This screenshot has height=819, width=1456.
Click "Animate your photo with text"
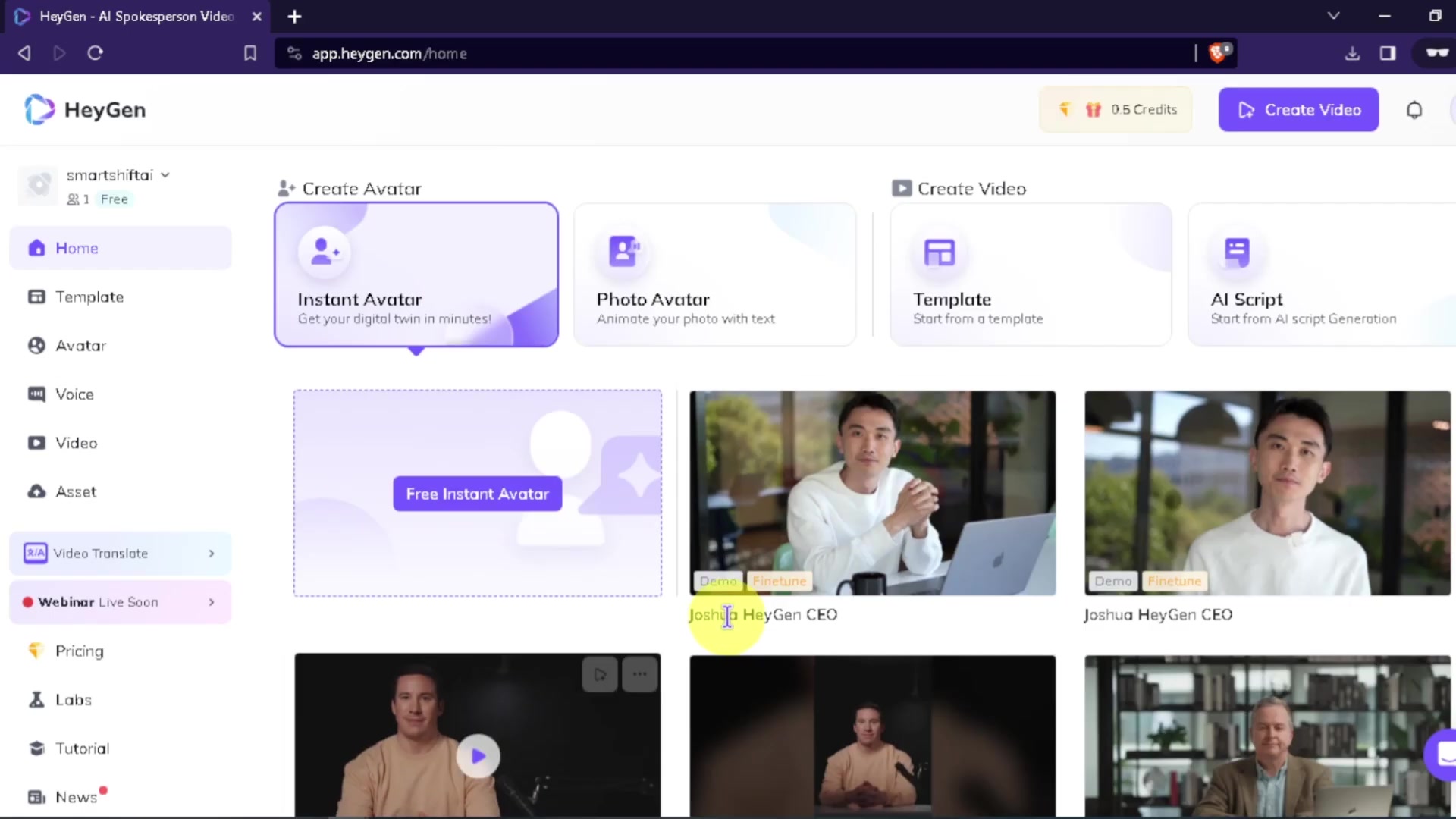[686, 319]
